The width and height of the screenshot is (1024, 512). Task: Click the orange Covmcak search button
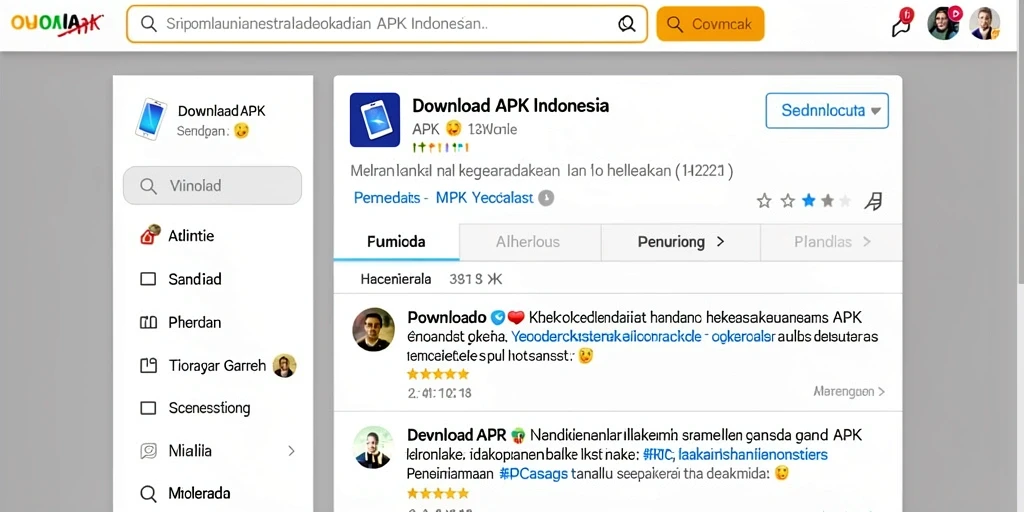(710, 24)
